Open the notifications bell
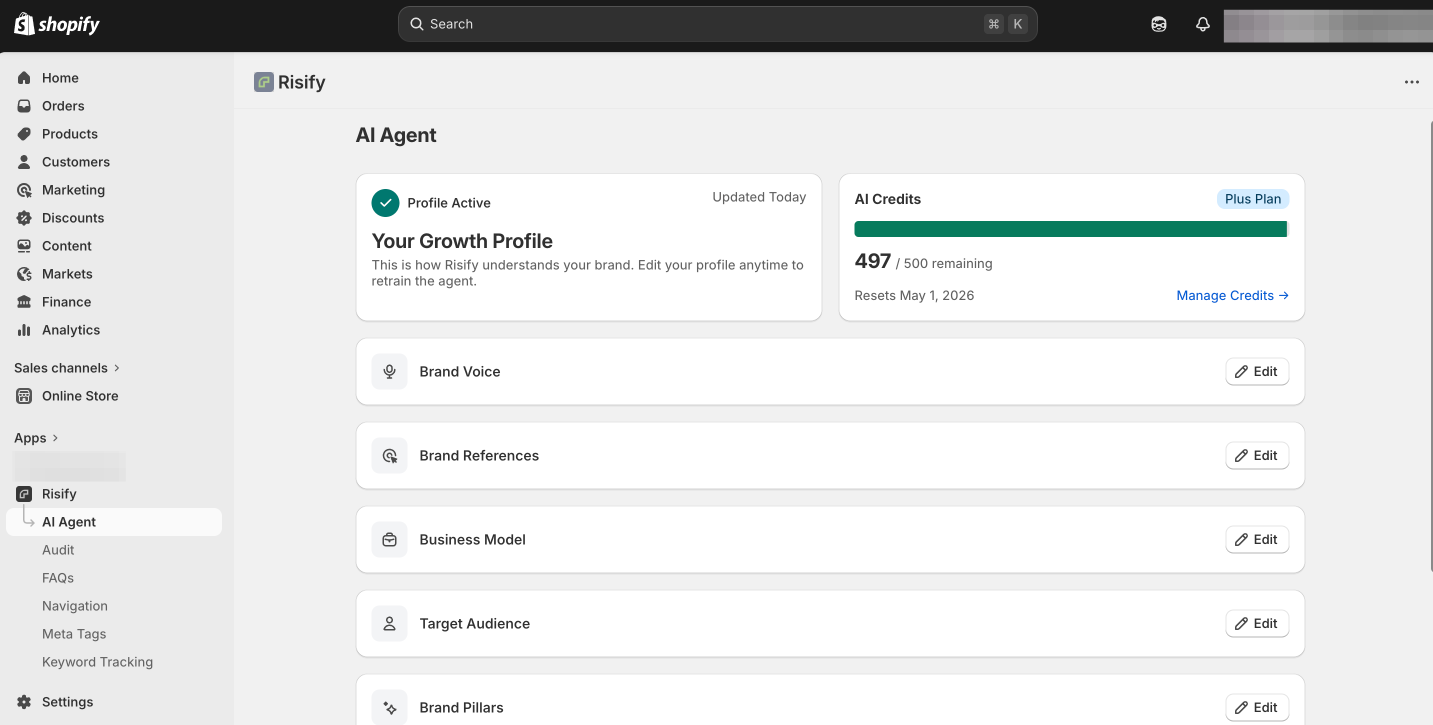 [x=1203, y=25]
